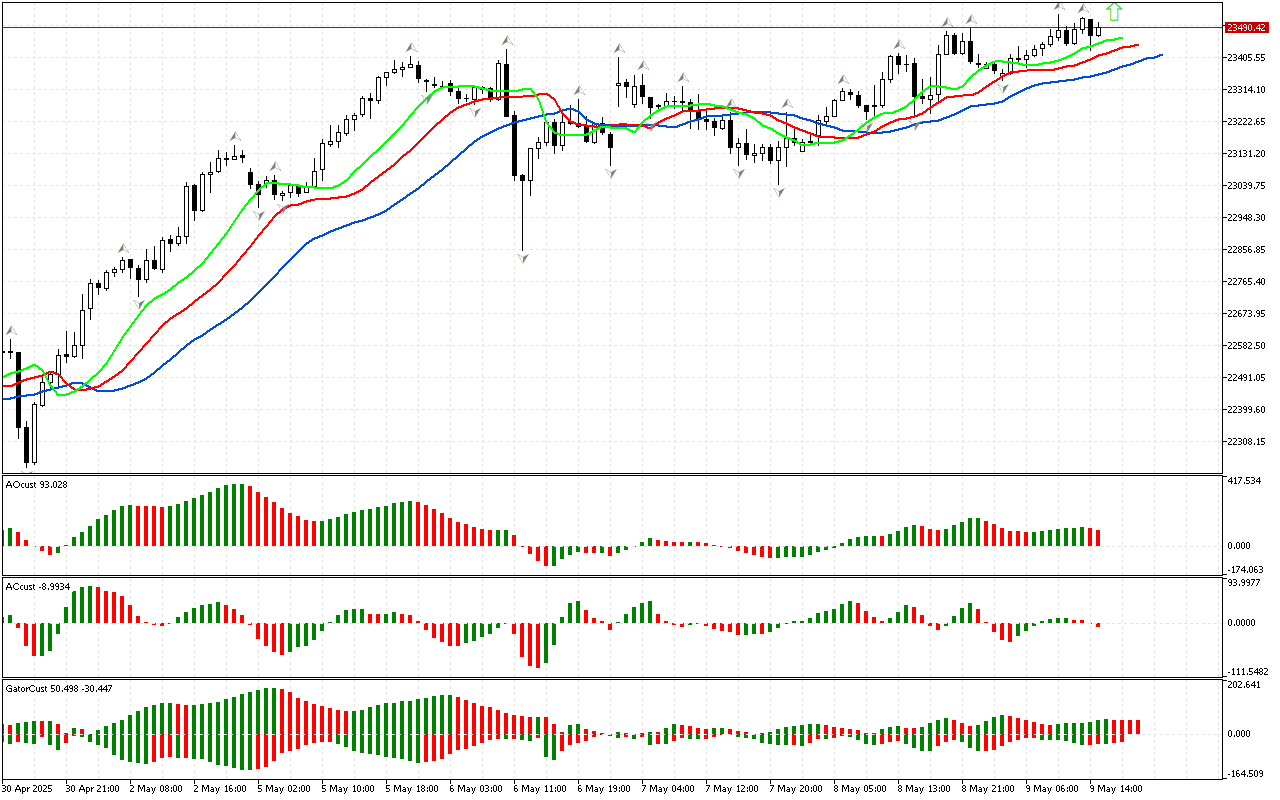Click the down fractal under the 6 May long wick

[523, 258]
